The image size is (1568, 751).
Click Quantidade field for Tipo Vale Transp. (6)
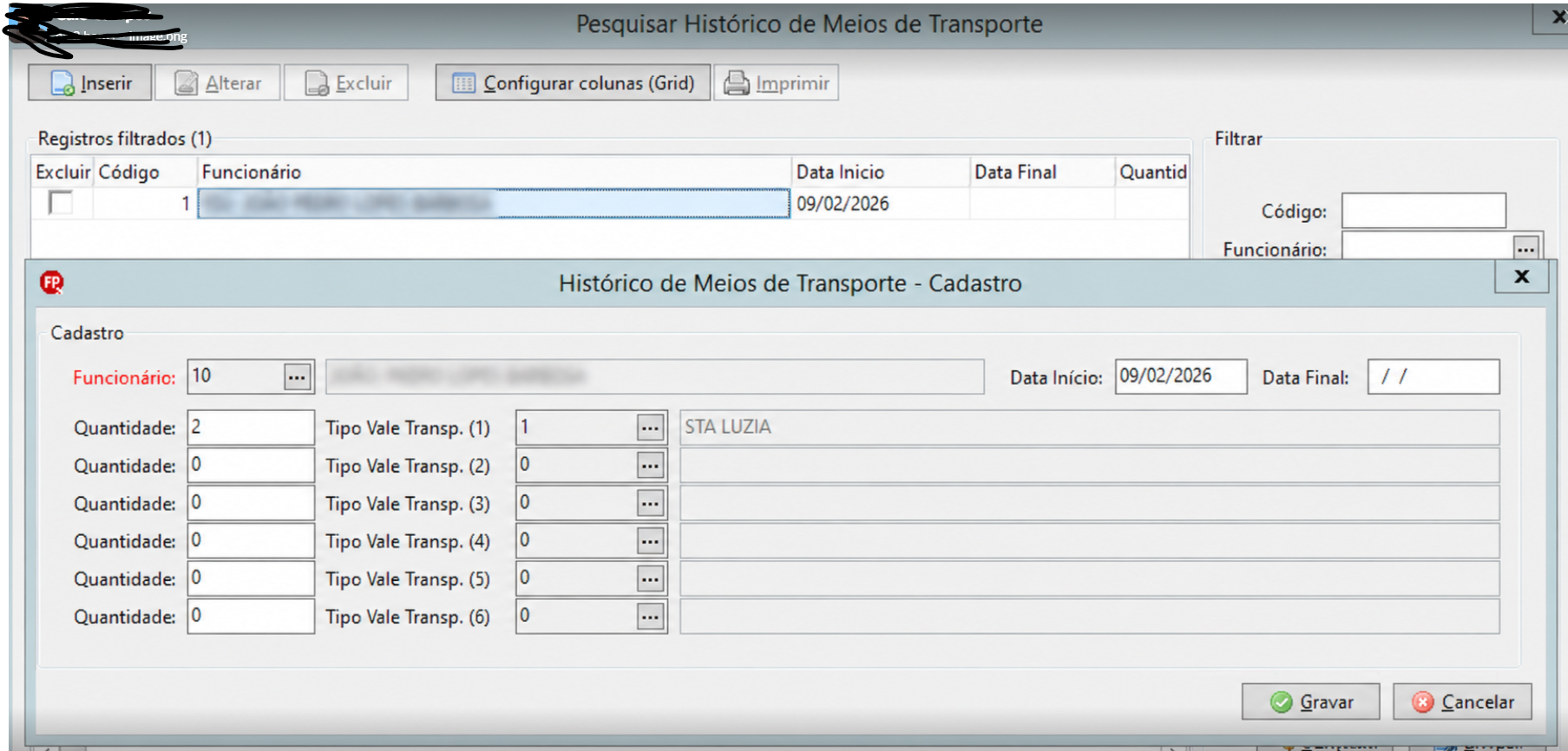click(x=251, y=616)
